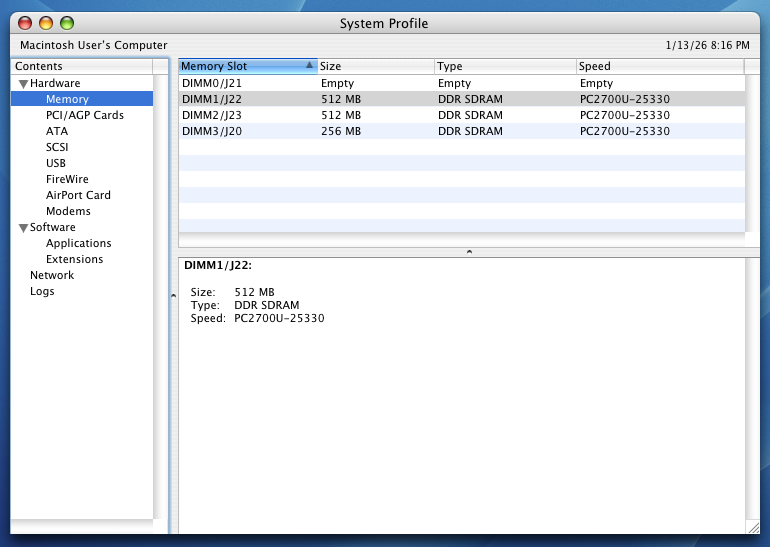This screenshot has width=770, height=547.
Task: Click the Size 512 MB detail line
Action: (x=232, y=292)
